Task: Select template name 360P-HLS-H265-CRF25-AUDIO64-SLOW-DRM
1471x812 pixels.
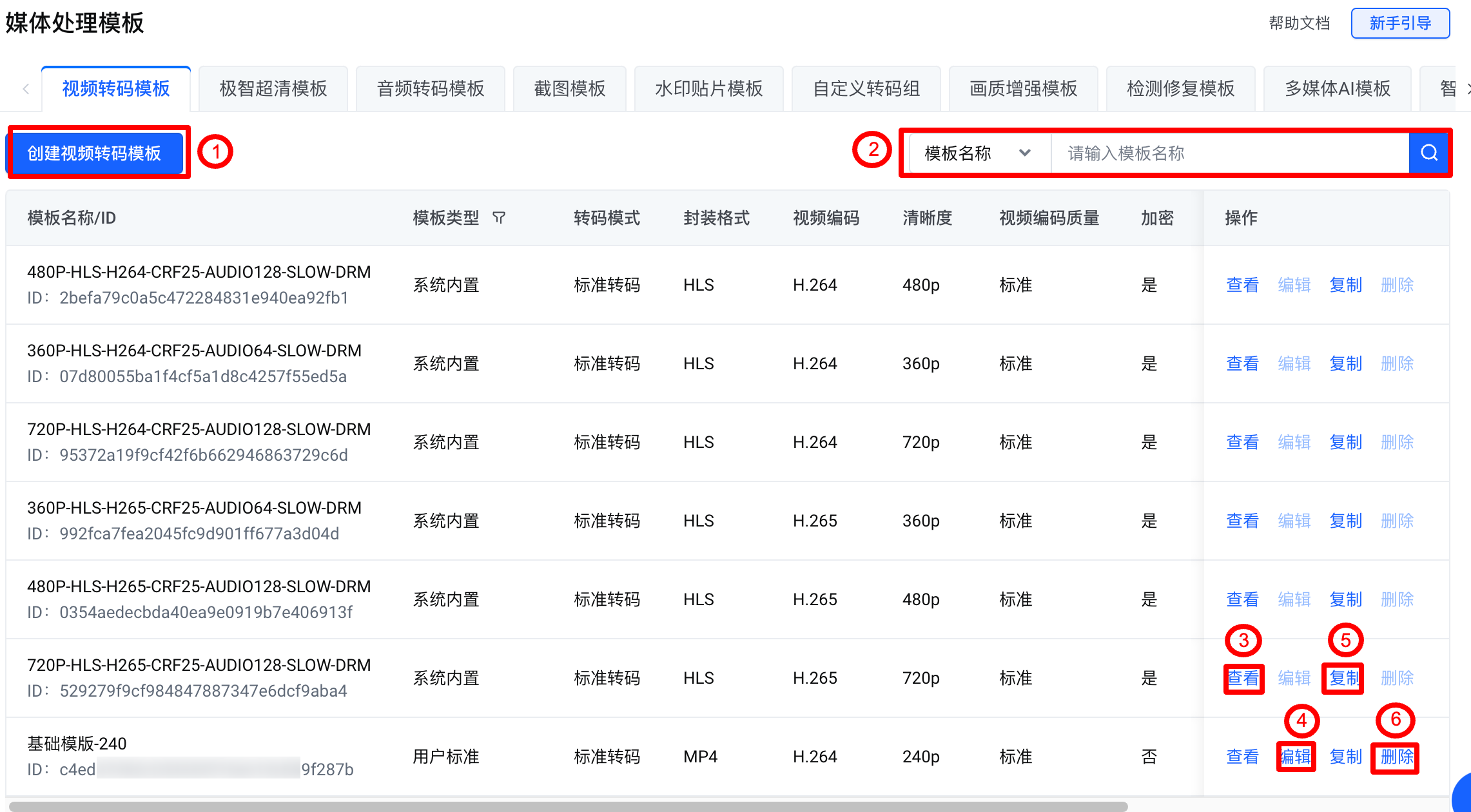Action: pyautogui.click(x=194, y=508)
